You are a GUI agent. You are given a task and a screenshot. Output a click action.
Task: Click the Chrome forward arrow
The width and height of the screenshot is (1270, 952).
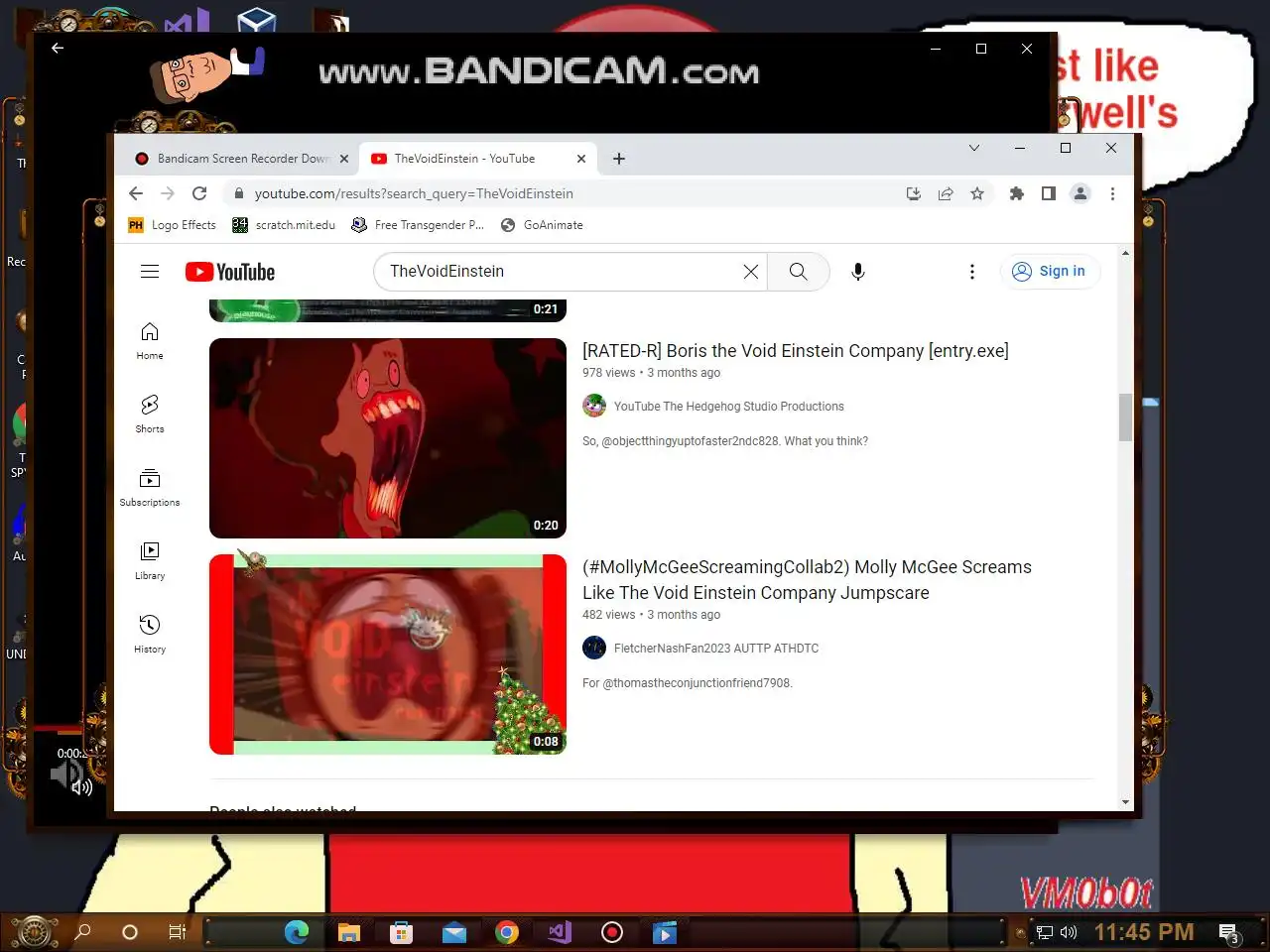click(x=168, y=193)
